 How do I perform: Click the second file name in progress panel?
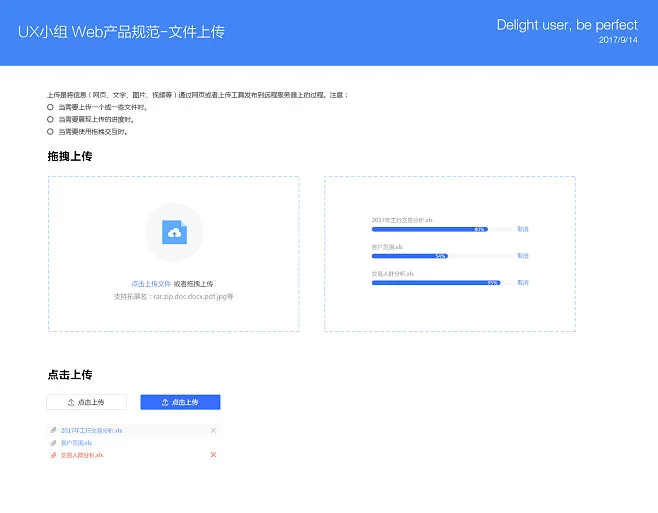point(387,247)
